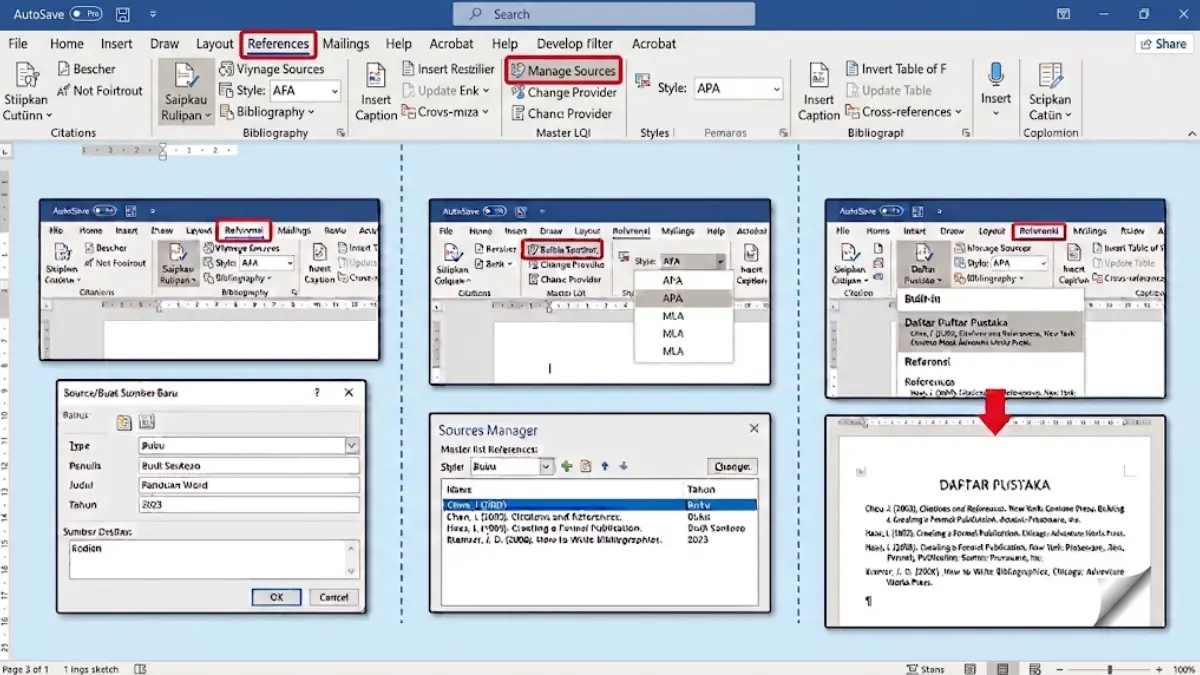Viewport: 1200px width, 675px height.
Task: Click the web layout view icon in status bar
Action: [1035, 668]
